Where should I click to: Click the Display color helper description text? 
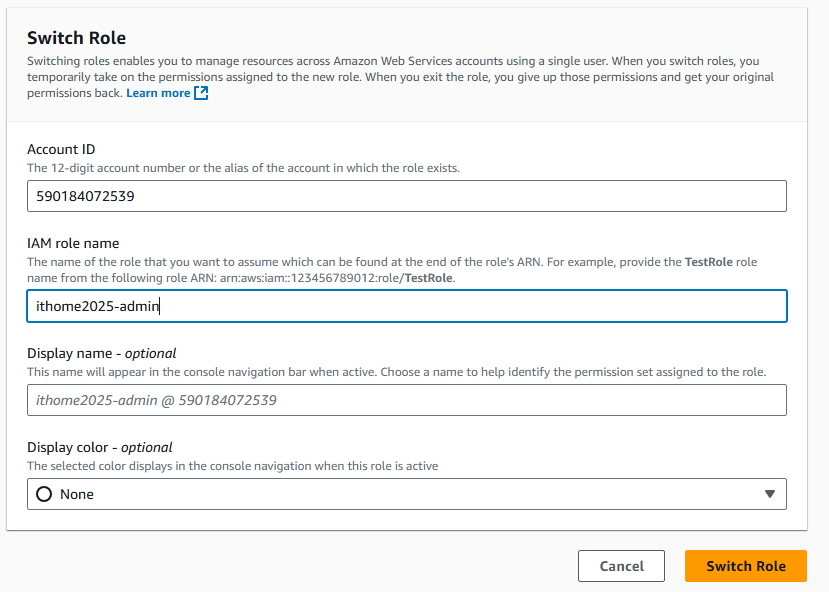(232, 466)
